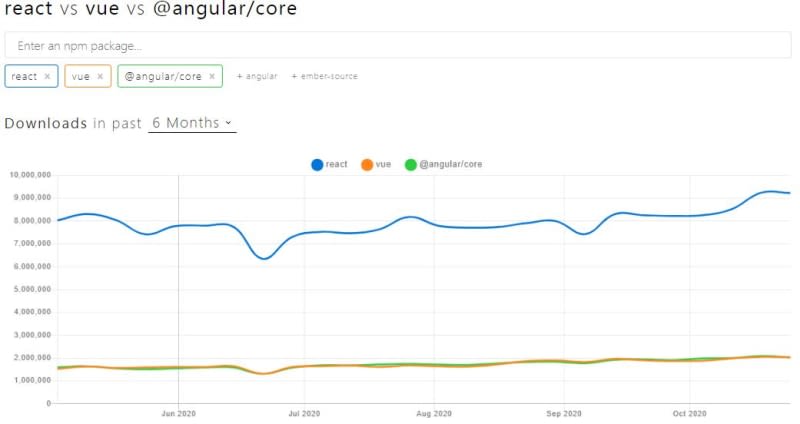800x424 pixels.
Task: Click the Jun 2020 axis label
Action: click(x=177, y=412)
